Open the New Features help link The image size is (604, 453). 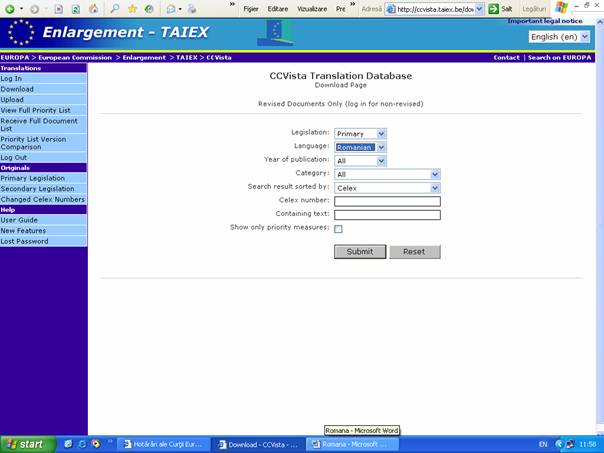coord(43,231)
